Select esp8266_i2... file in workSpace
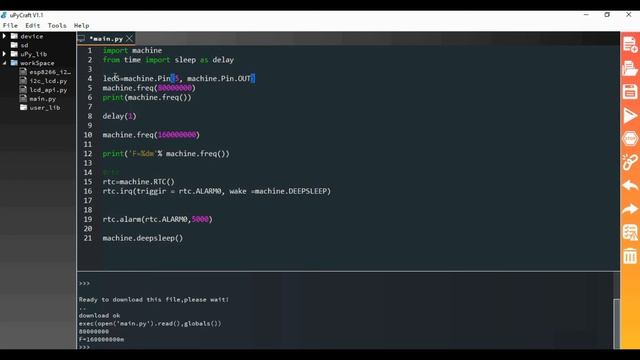This screenshot has width=640, height=360. [50, 72]
